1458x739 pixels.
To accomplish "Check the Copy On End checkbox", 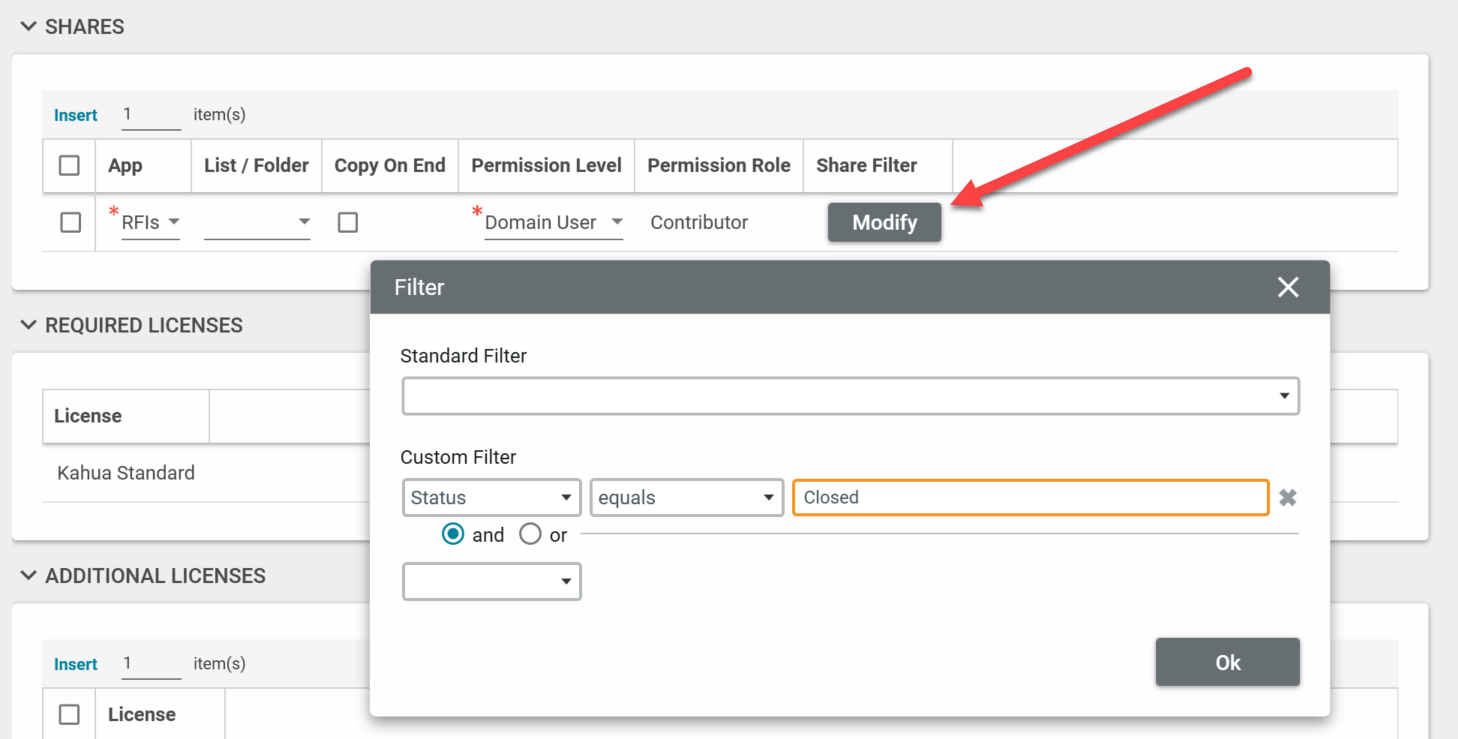I will [x=348, y=223].
